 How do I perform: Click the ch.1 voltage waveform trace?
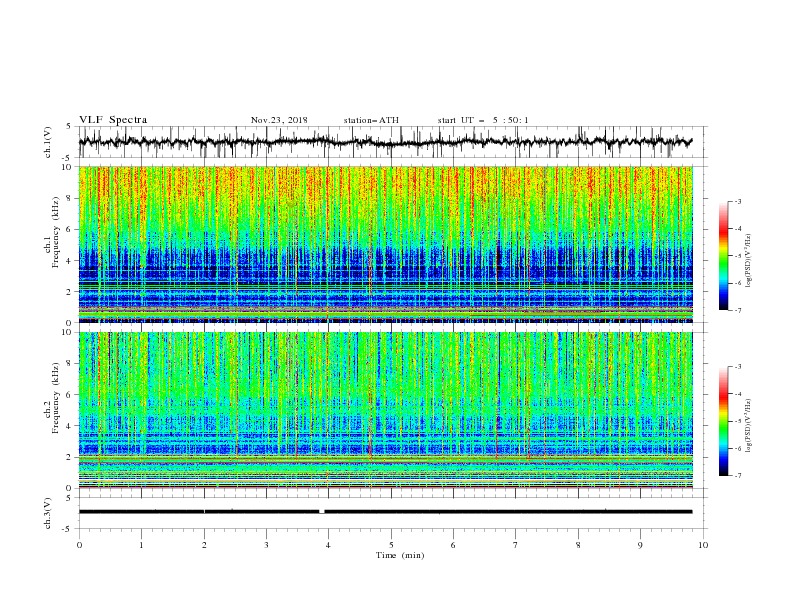(x=385, y=142)
